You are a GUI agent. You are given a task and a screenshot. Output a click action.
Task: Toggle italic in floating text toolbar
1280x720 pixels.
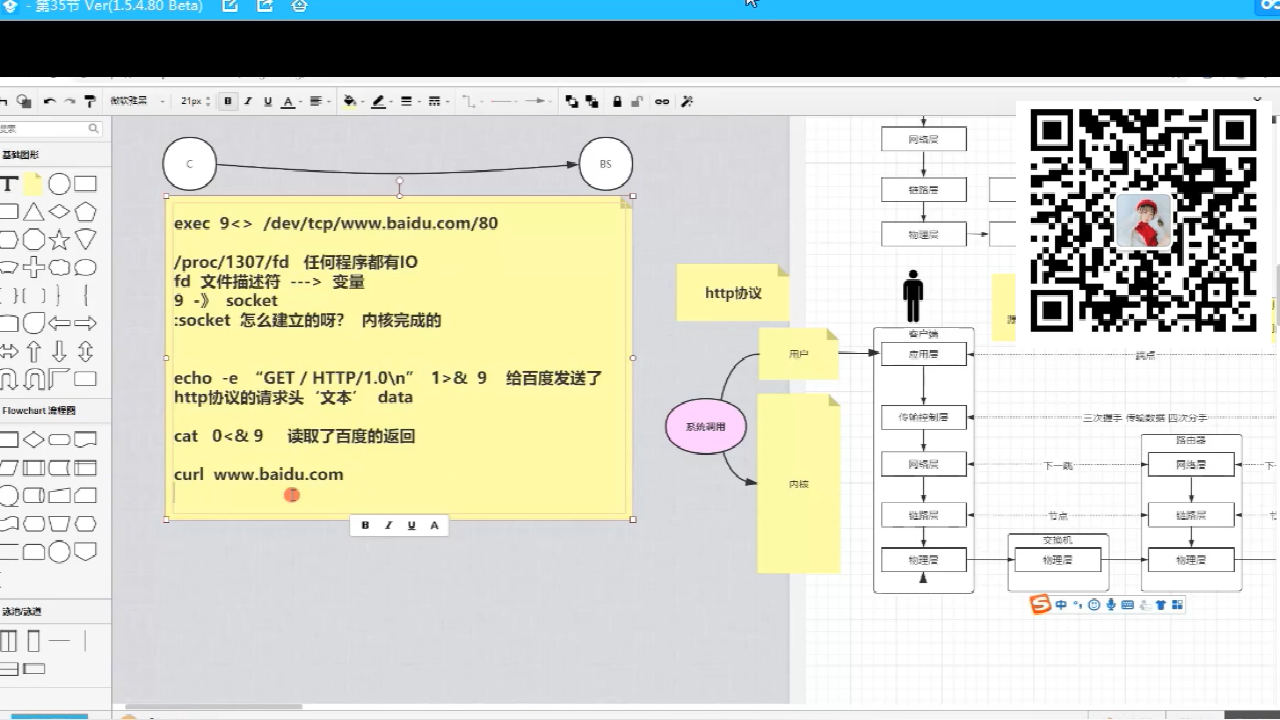[x=388, y=525]
